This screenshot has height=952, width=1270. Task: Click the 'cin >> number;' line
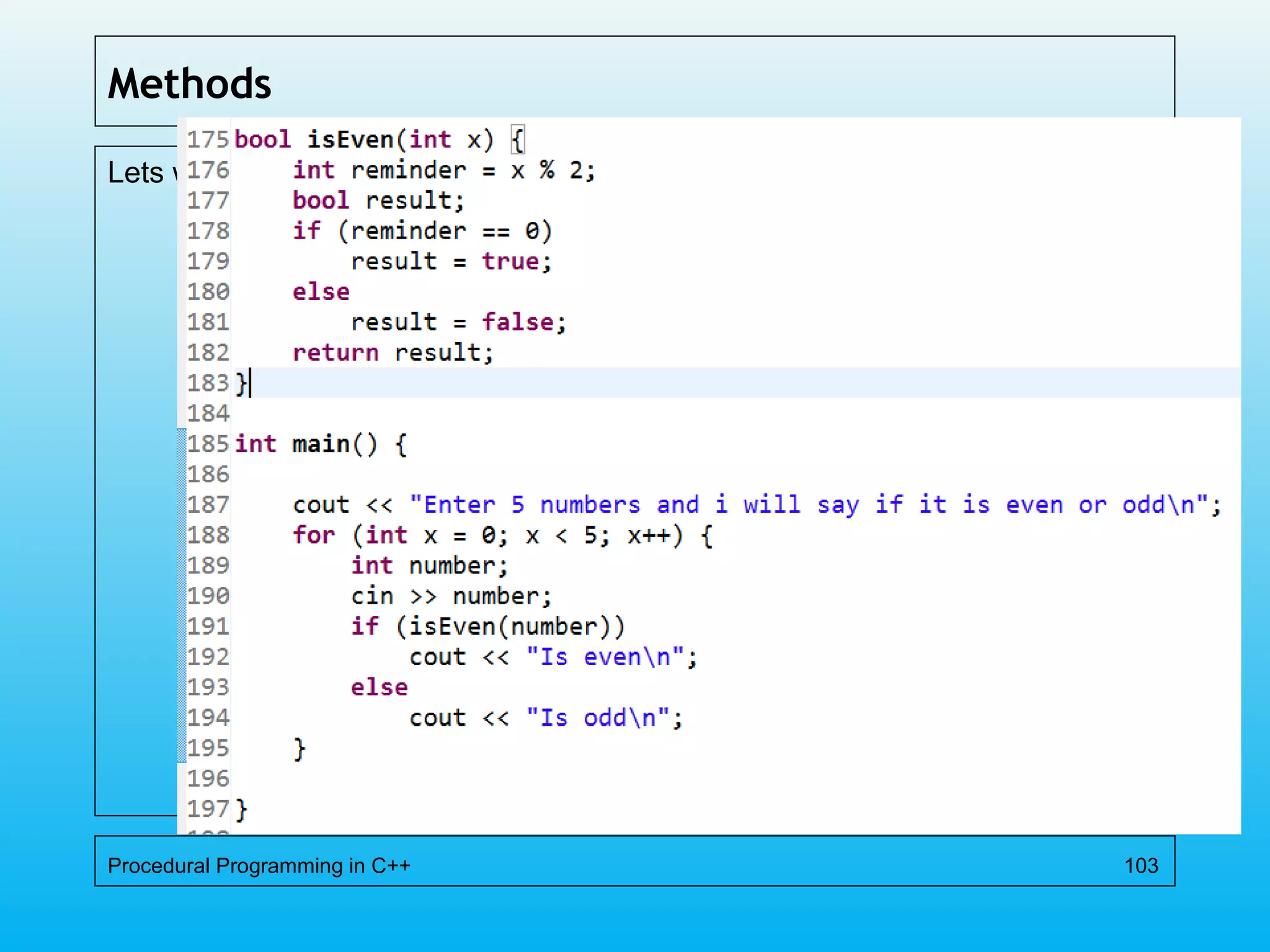click(x=451, y=596)
